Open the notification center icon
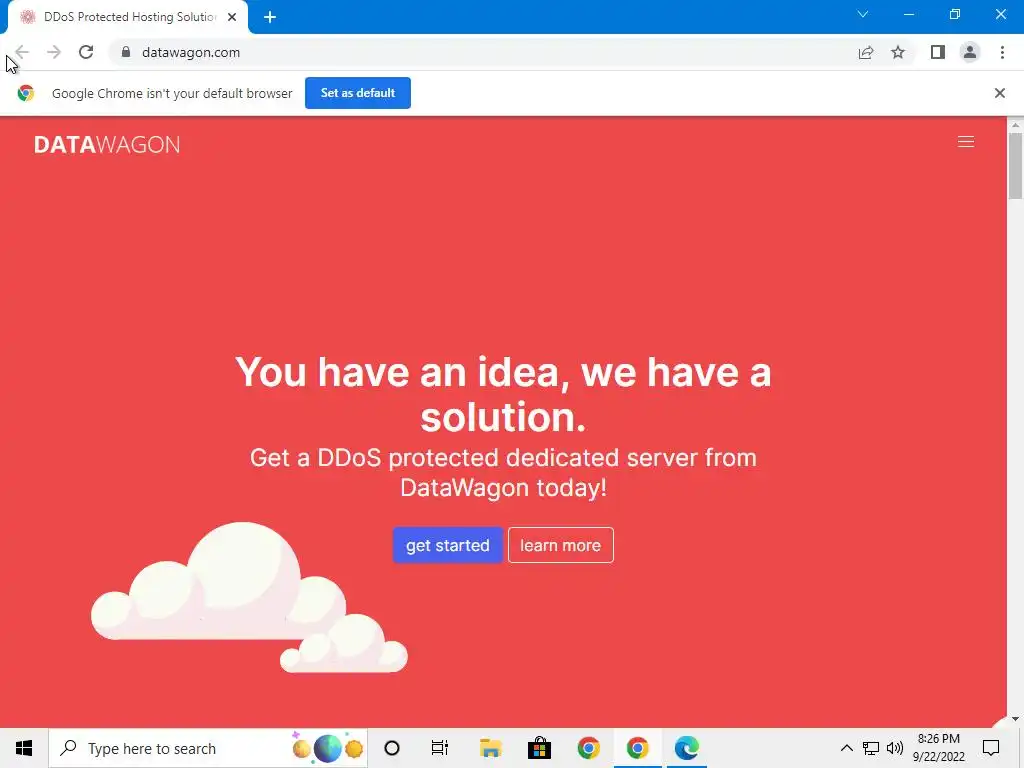Screen dimensions: 1024x768 coord(991,748)
